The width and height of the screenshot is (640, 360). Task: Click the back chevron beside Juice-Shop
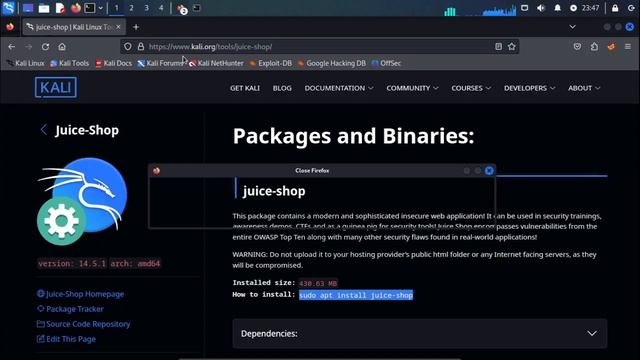(x=44, y=130)
